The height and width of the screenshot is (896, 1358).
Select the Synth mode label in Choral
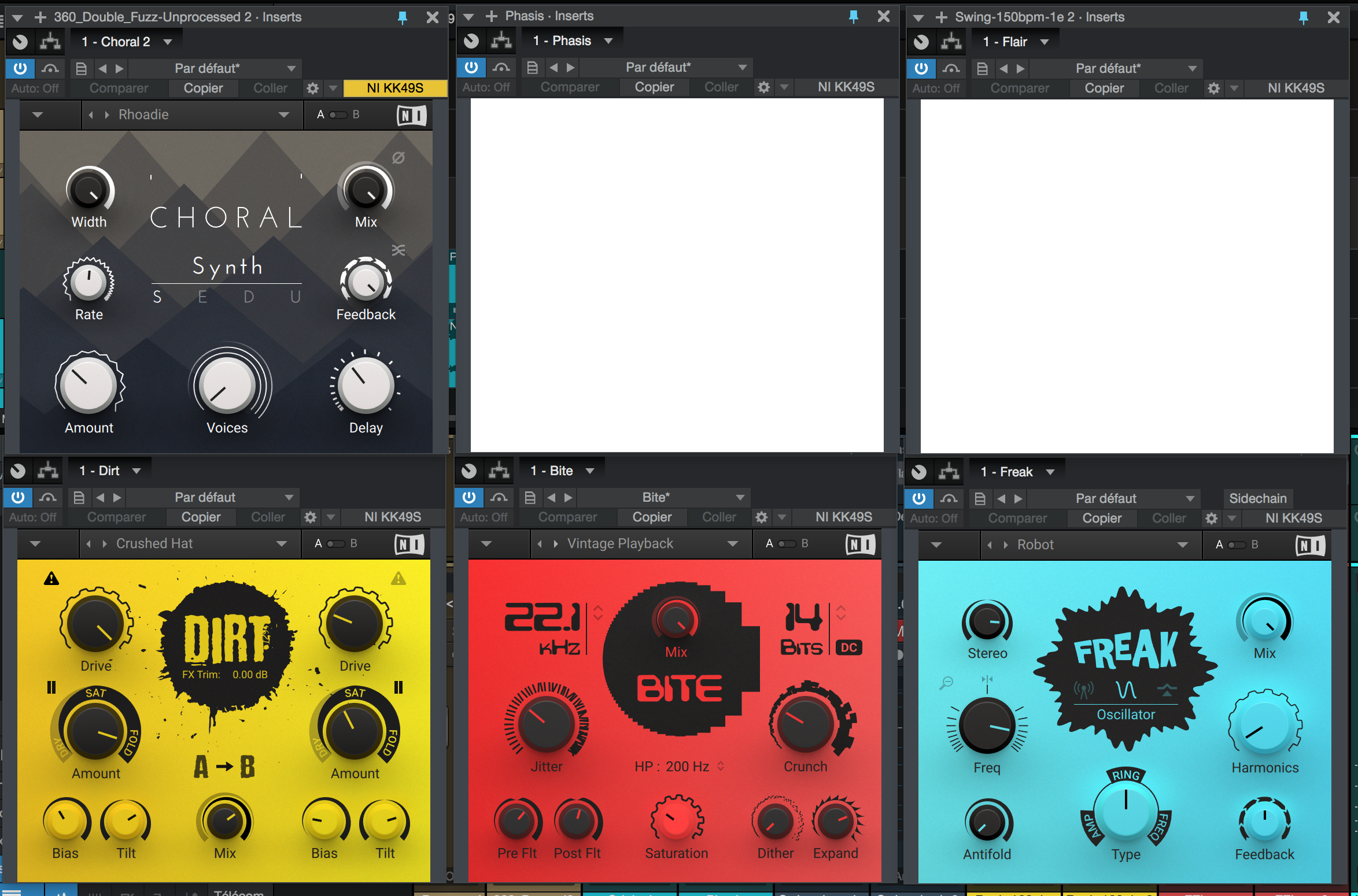pos(227,266)
